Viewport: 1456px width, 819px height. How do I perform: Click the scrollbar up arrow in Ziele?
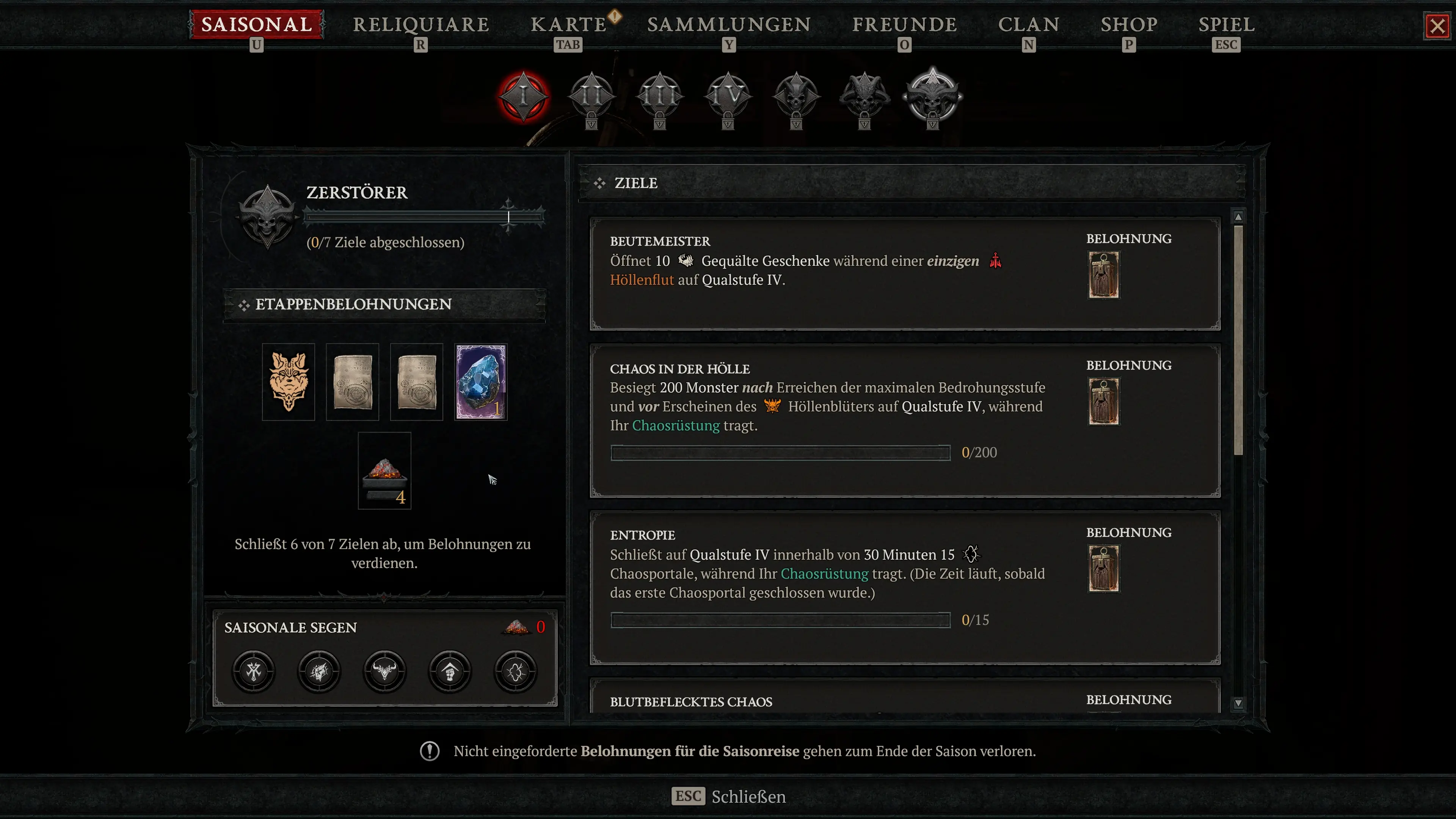coord(1238,217)
